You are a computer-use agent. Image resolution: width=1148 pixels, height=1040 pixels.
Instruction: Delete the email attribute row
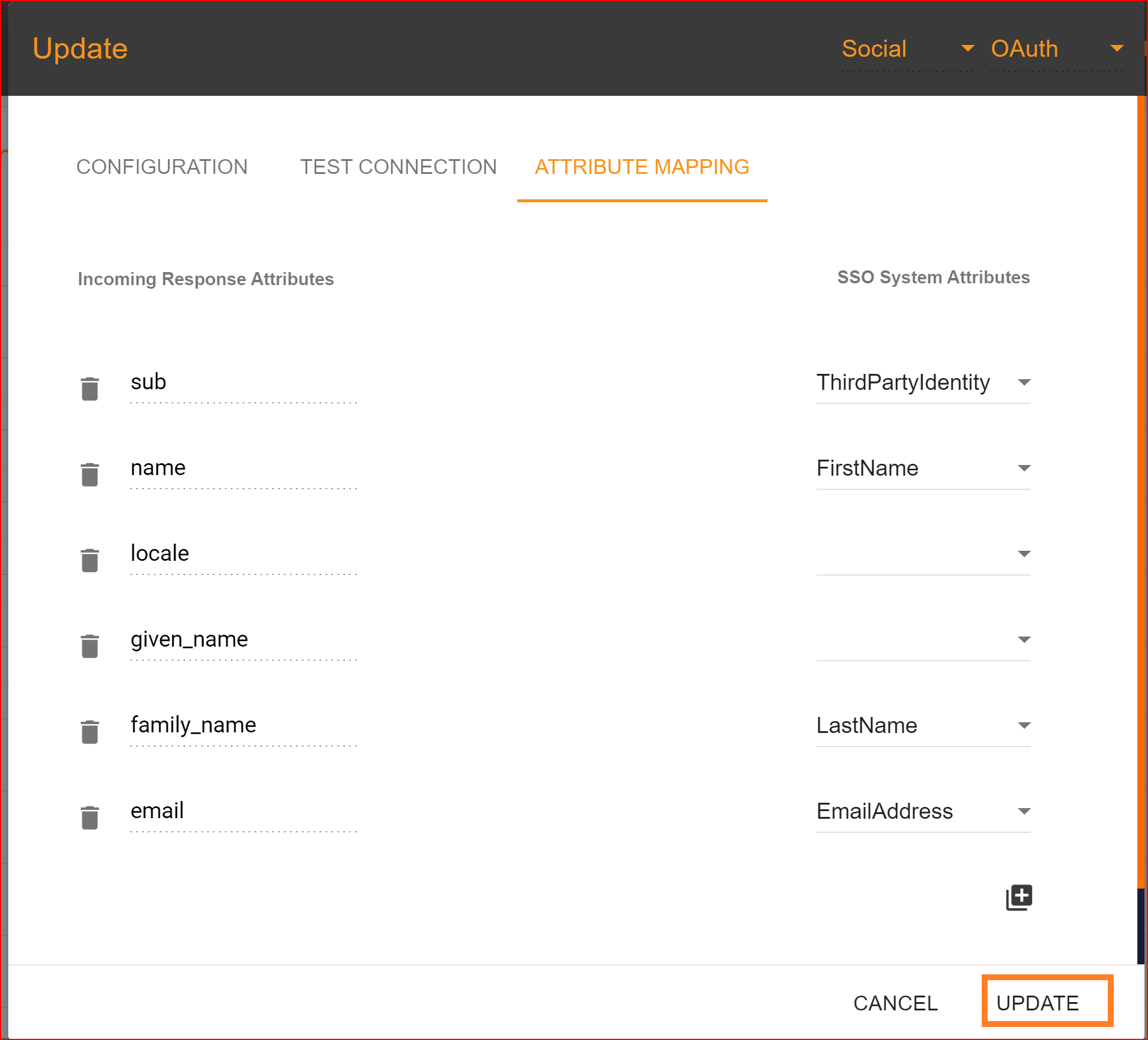pos(90,818)
